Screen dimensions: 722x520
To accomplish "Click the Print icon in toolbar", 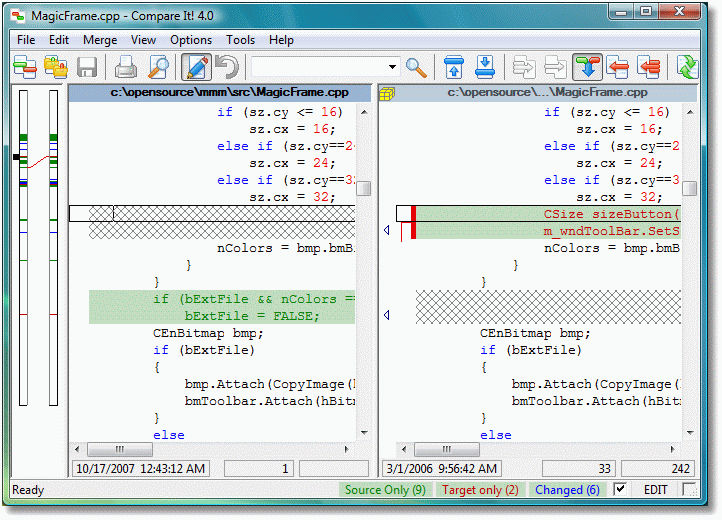I will click(x=126, y=68).
